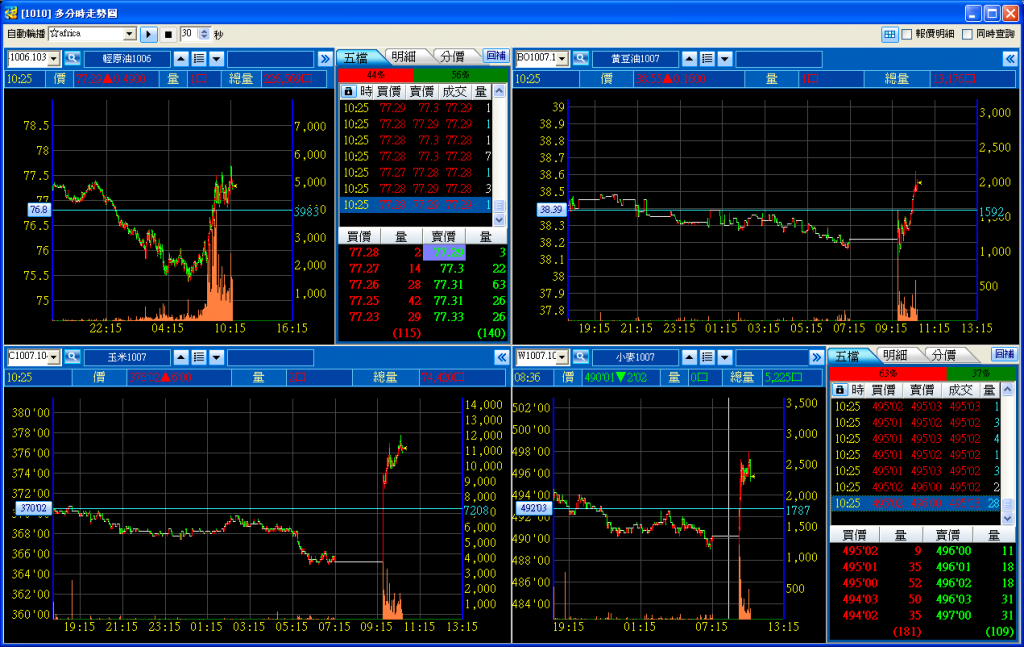Image resolution: width=1024 pixels, height=647 pixels.
Task: Click the 76.8 reference price marker
Action: (39, 210)
